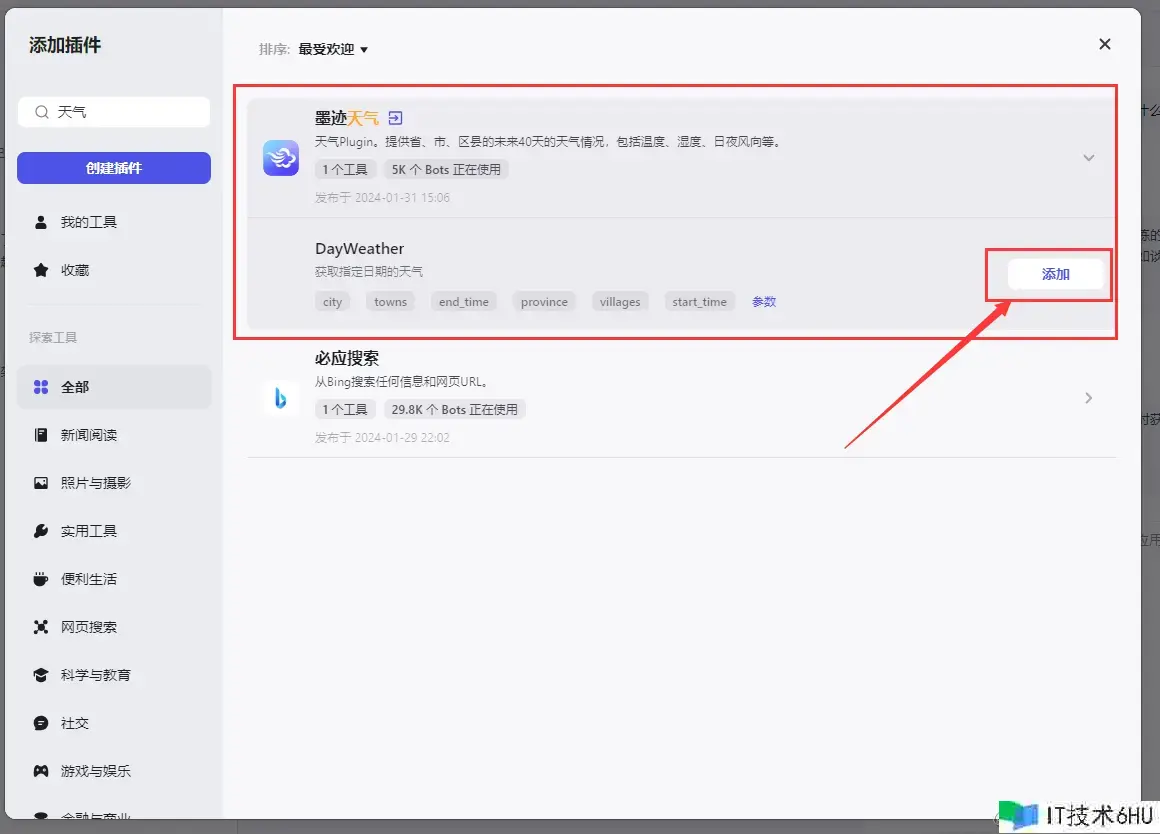Click the search magnifier icon
This screenshot has height=834, width=1160.
click(x=42, y=112)
